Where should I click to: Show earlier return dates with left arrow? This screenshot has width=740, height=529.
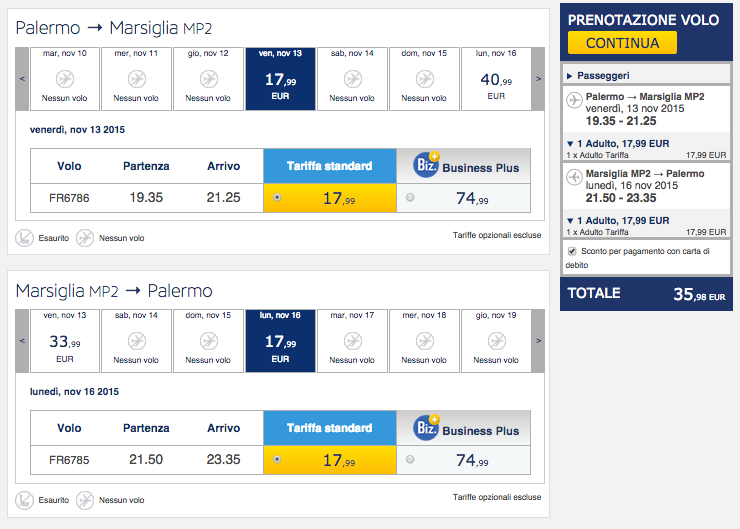[x=22, y=340]
